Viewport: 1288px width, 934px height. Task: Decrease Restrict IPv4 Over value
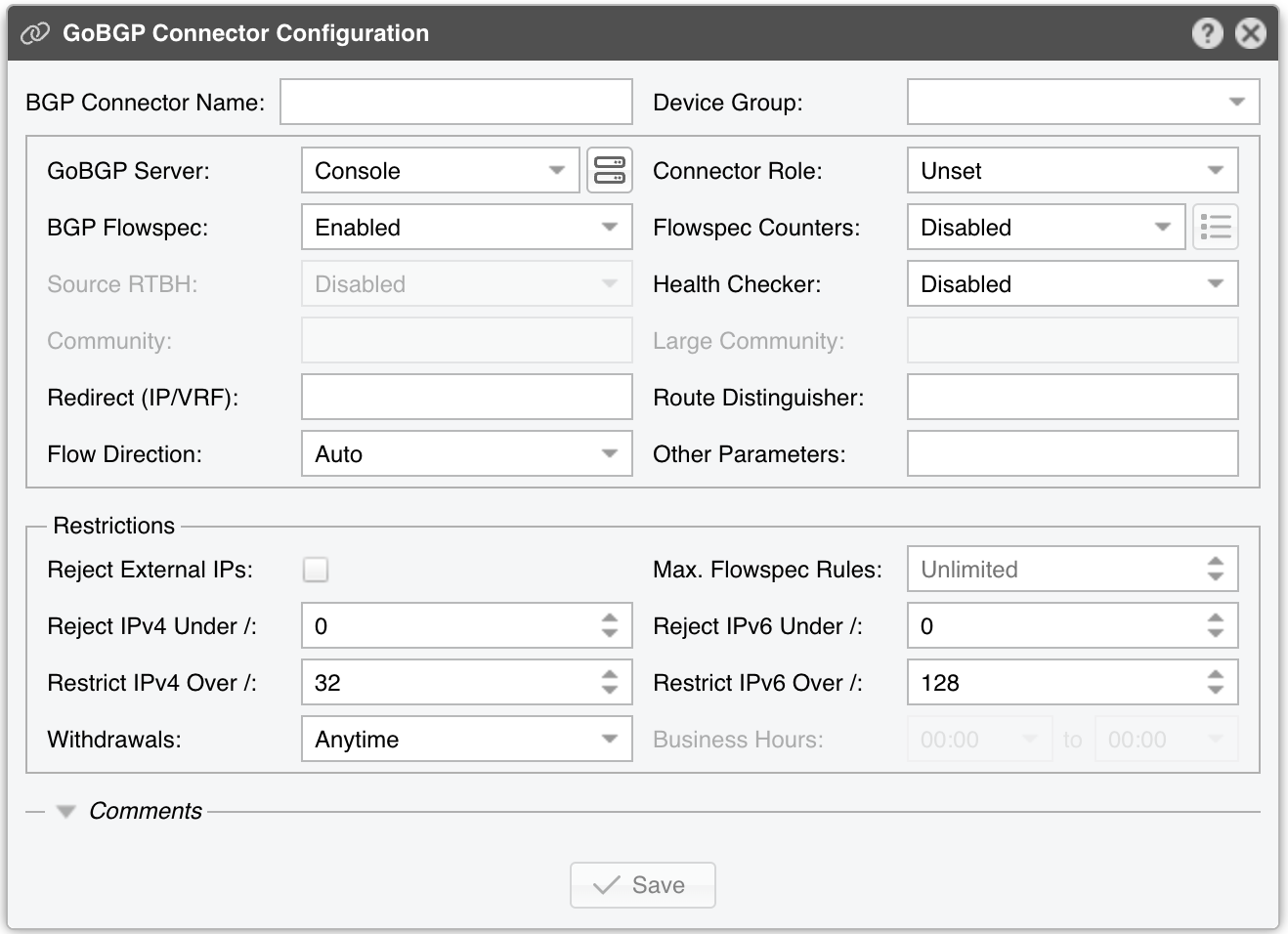tap(610, 690)
